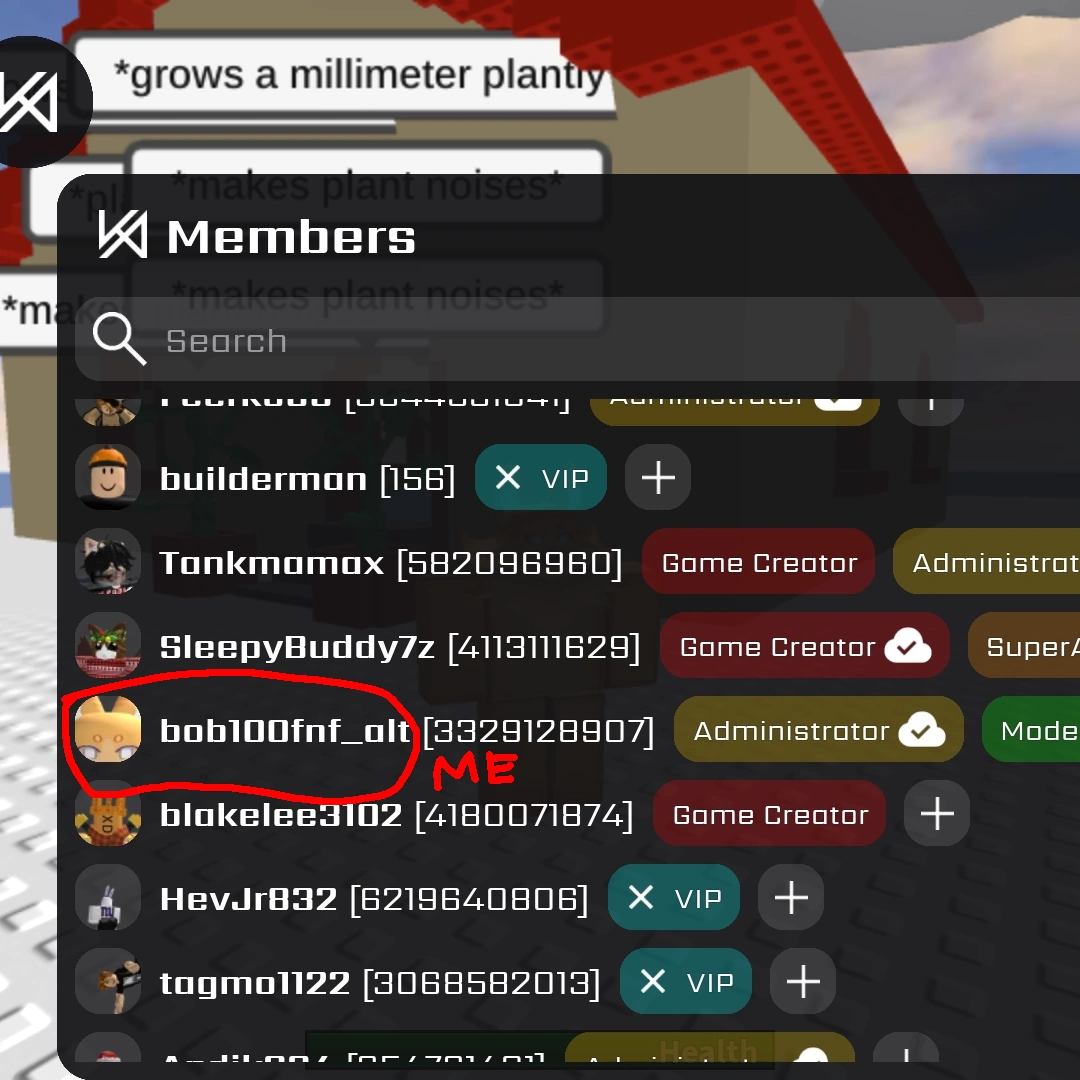Click Tankmamax's Administrator role tag
The height and width of the screenshot is (1080, 1080).
click(986, 563)
